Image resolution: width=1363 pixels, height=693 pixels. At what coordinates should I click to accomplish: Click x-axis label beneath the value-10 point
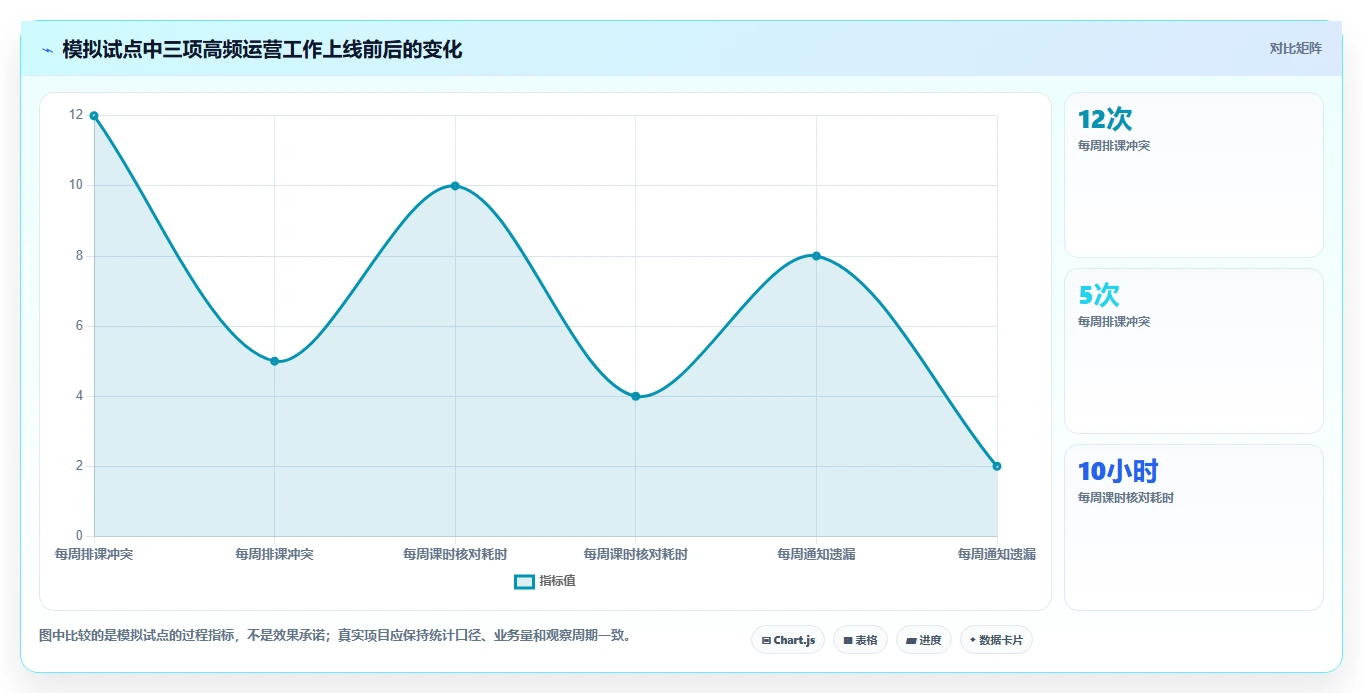point(455,554)
